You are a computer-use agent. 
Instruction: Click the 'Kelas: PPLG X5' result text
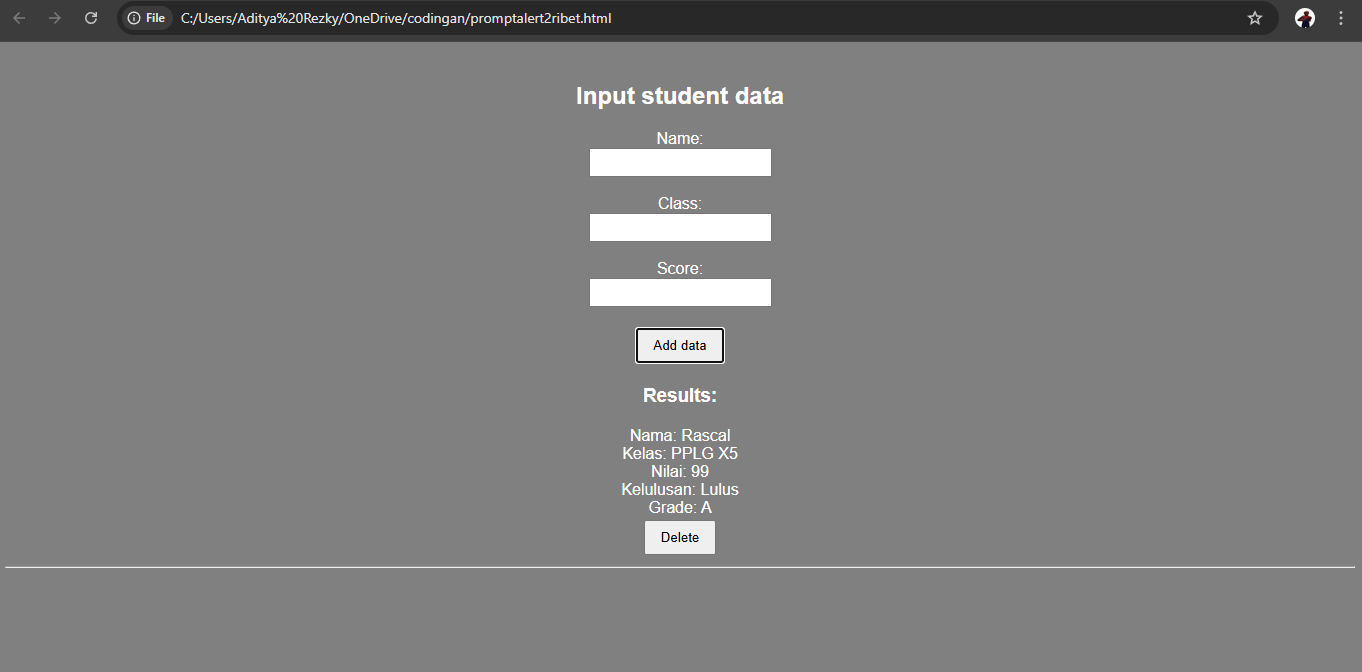coord(680,453)
